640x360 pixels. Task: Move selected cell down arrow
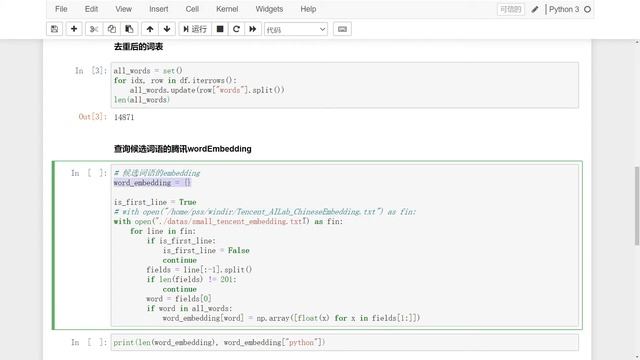tap(167, 29)
